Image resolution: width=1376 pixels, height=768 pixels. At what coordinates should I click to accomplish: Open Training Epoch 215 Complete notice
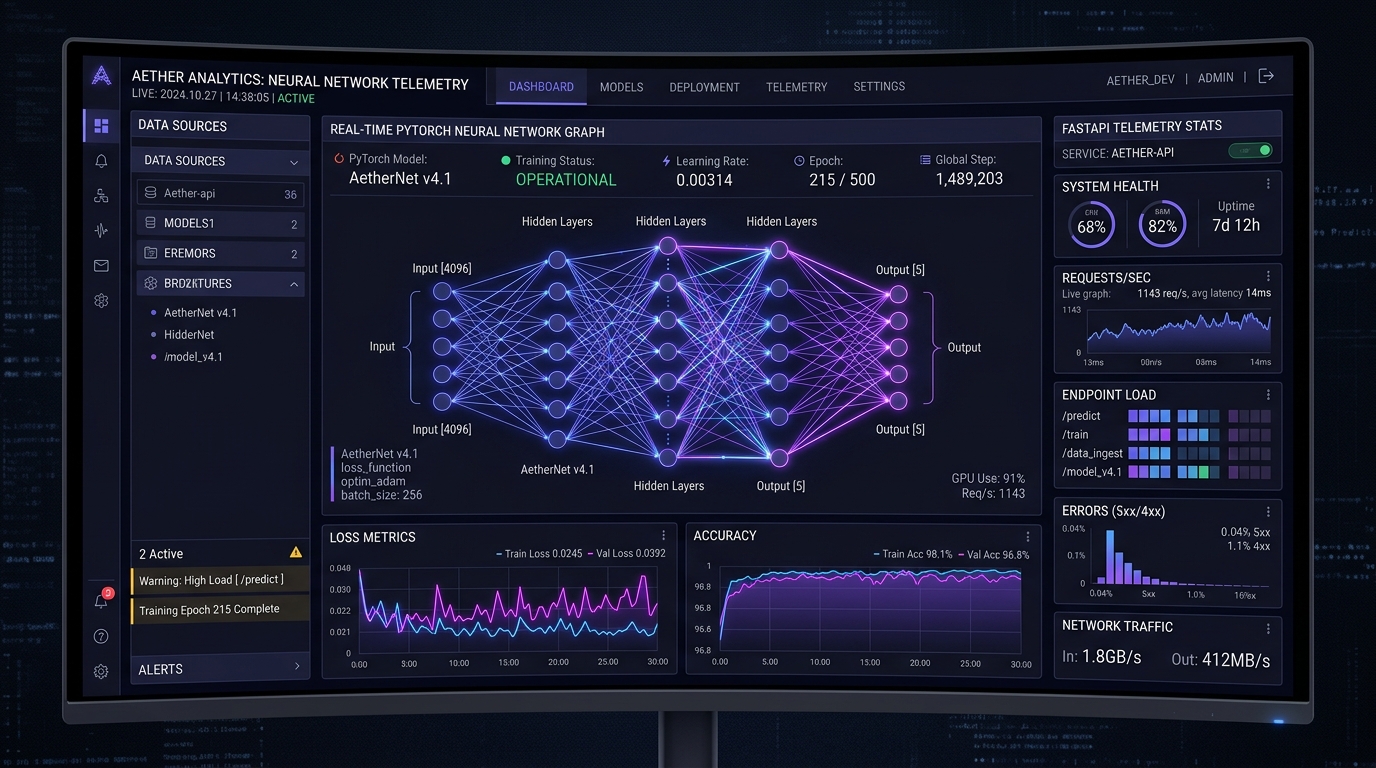tap(220, 609)
